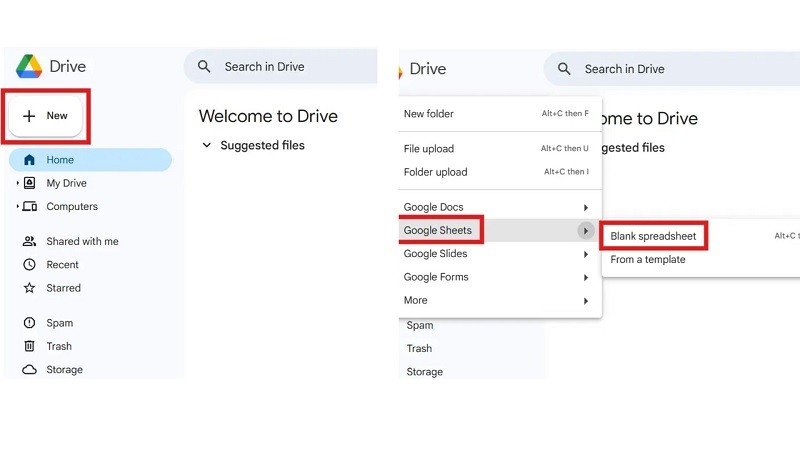Click the Recent clock icon
Viewport: 800px width, 450px height.
tap(30, 264)
